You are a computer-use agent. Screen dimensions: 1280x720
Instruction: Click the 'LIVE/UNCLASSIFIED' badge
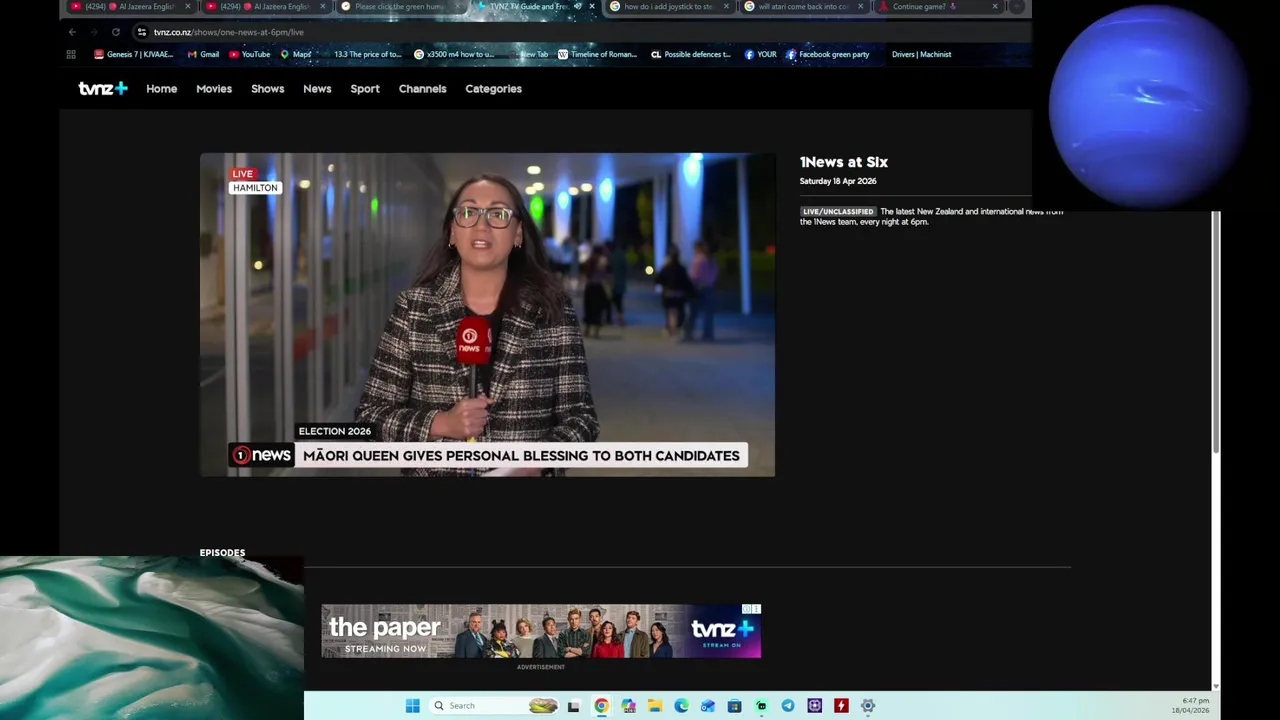(838, 212)
